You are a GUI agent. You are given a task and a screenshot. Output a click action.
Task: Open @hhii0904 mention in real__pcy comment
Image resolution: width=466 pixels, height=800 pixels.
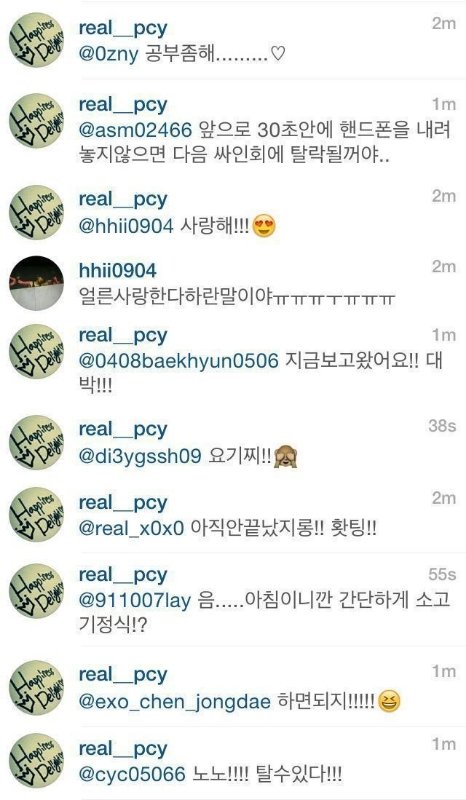(x=126, y=226)
